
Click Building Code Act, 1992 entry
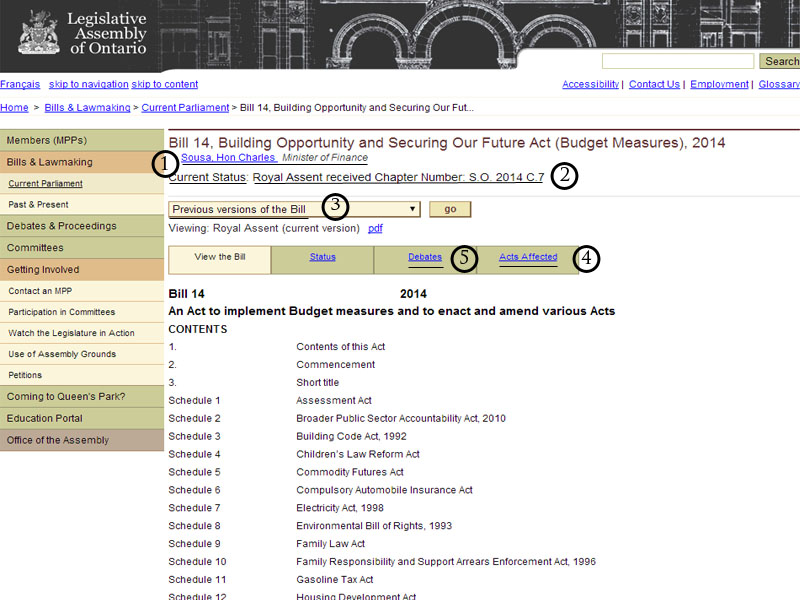coord(351,436)
